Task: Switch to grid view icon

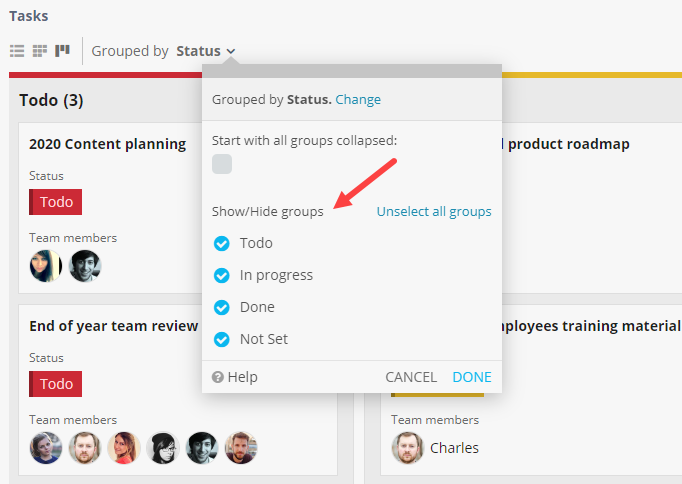Action: 40,51
